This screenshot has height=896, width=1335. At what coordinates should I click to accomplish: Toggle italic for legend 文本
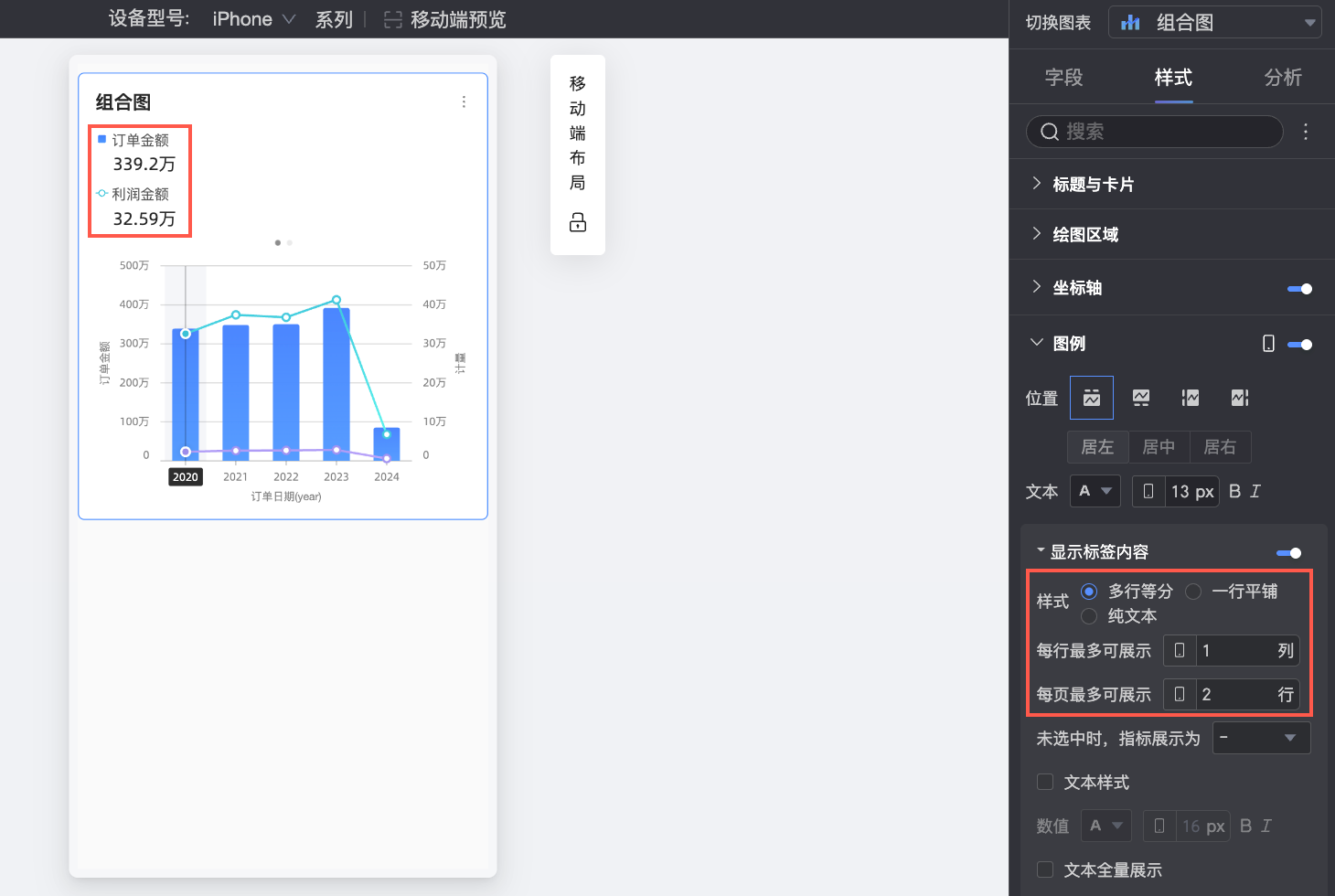tap(1255, 491)
